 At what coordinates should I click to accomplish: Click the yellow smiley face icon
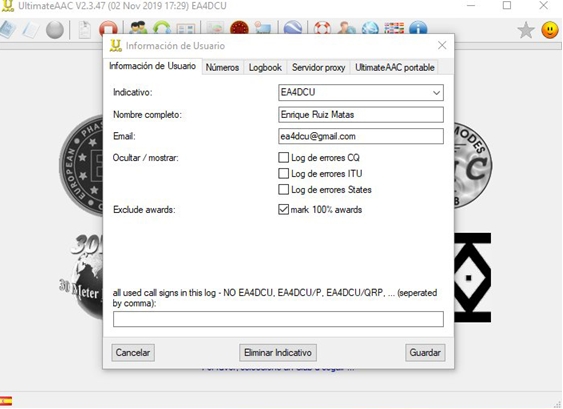[x=550, y=30]
